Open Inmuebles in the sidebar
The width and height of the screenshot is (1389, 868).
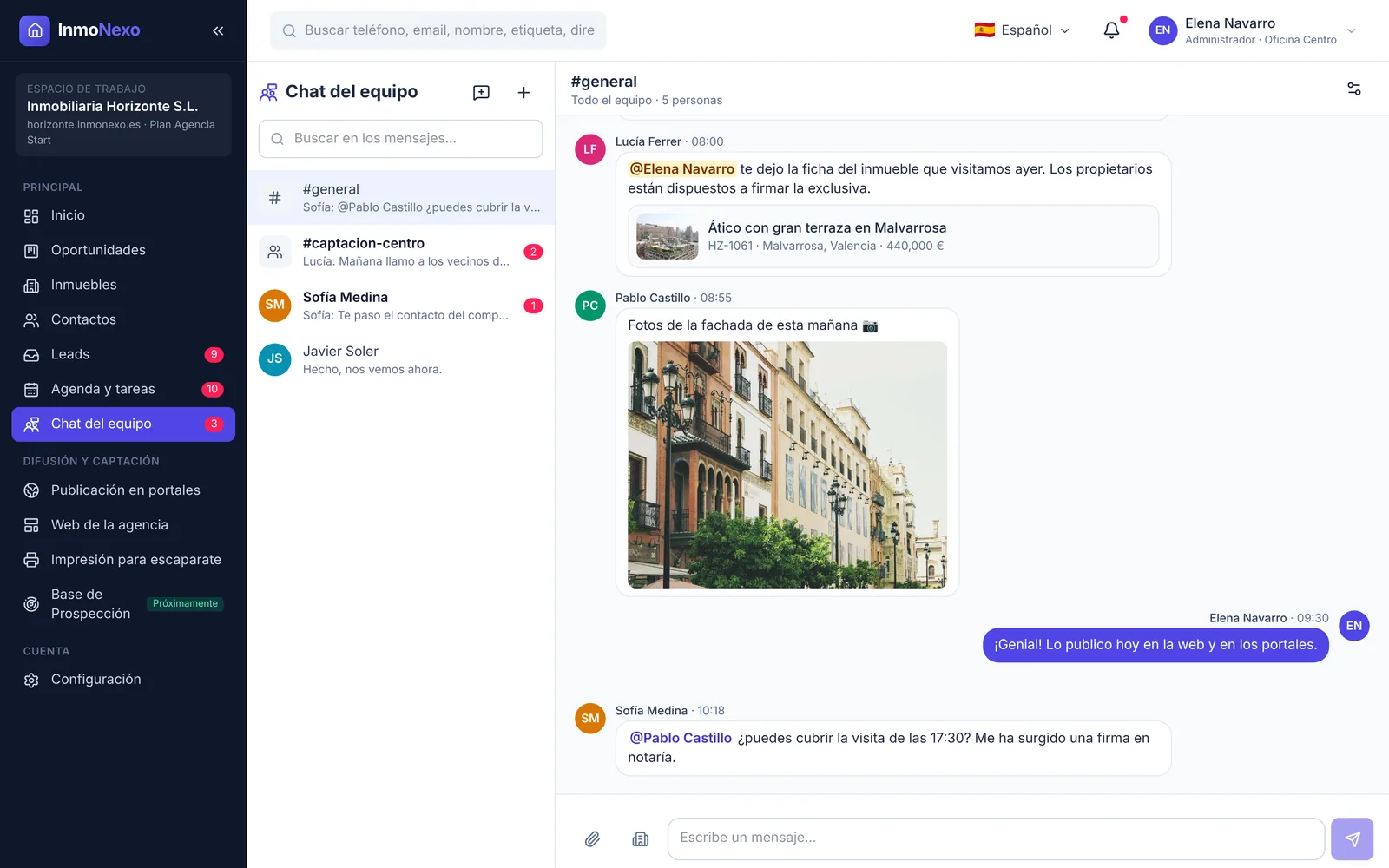pyautogui.click(x=123, y=285)
